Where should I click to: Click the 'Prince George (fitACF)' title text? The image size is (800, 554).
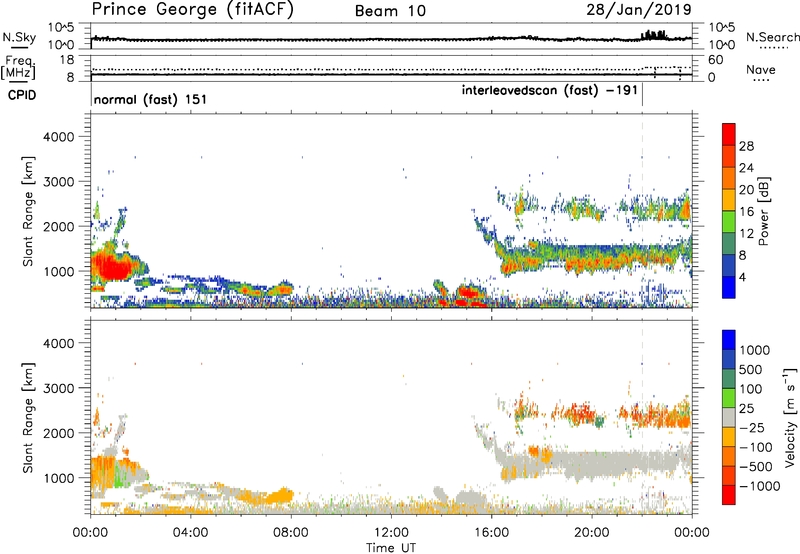click(x=192, y=10)
